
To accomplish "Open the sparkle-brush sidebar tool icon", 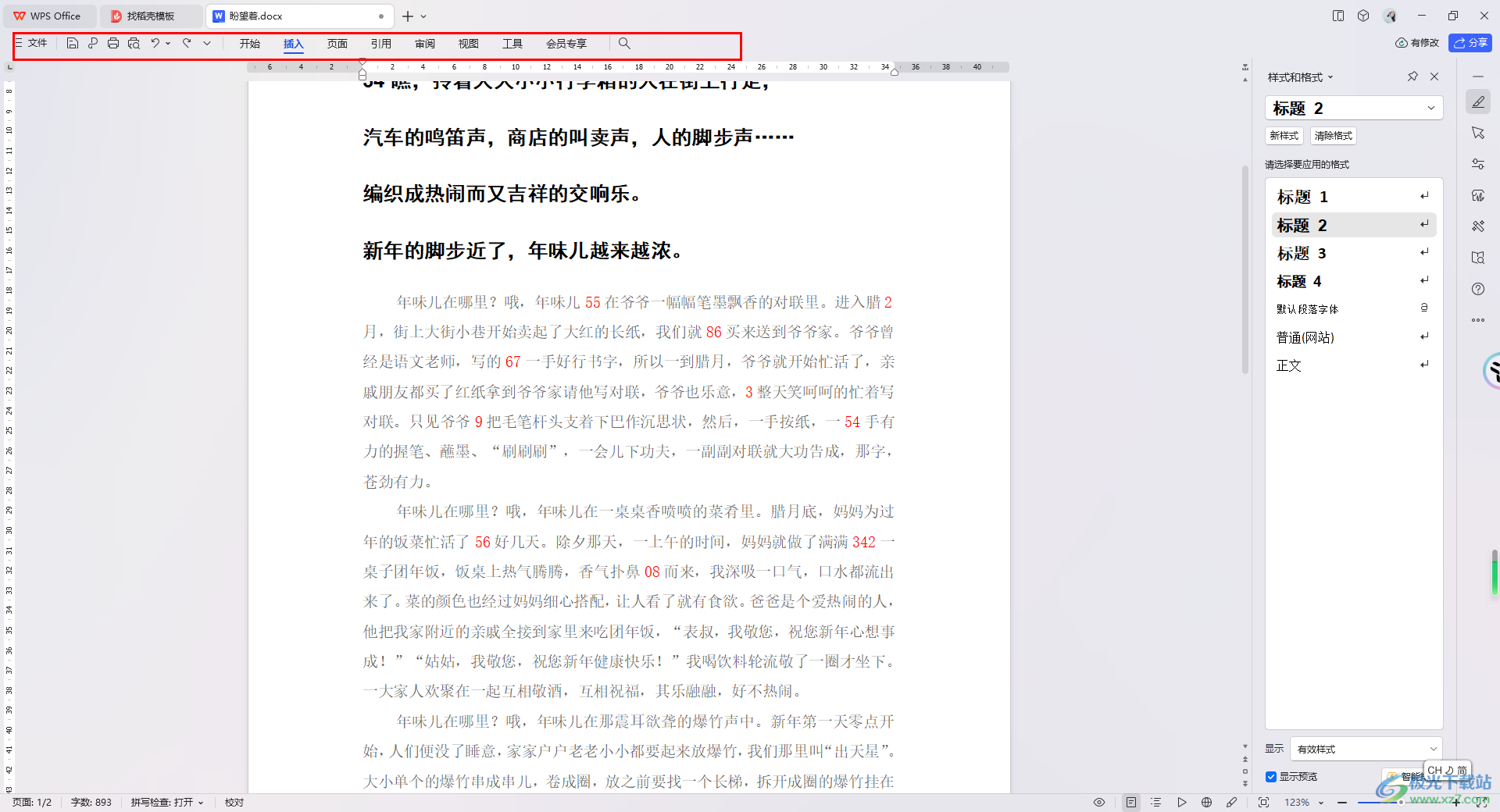I will (1478, 226).
